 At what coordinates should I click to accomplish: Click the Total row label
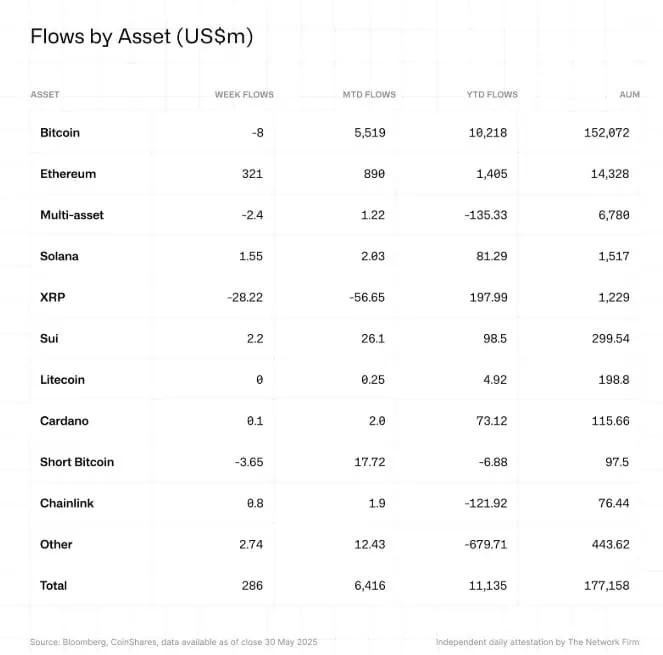[x=53, y=586]
